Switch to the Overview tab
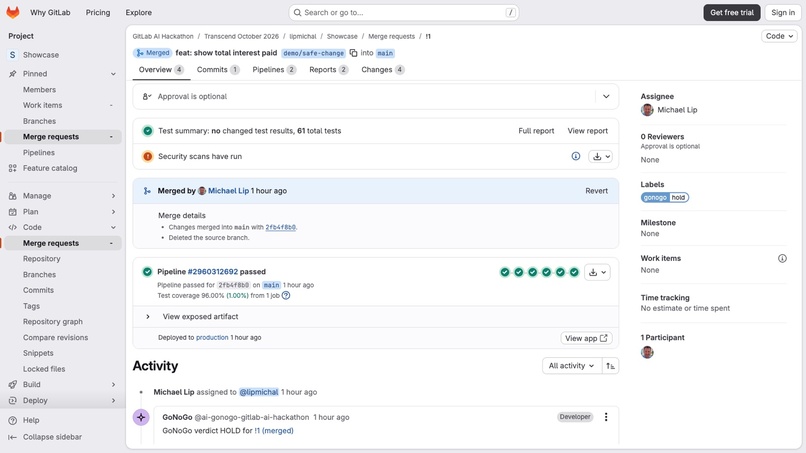Screen dimensions: 806x453 click(x=161, y=69)
